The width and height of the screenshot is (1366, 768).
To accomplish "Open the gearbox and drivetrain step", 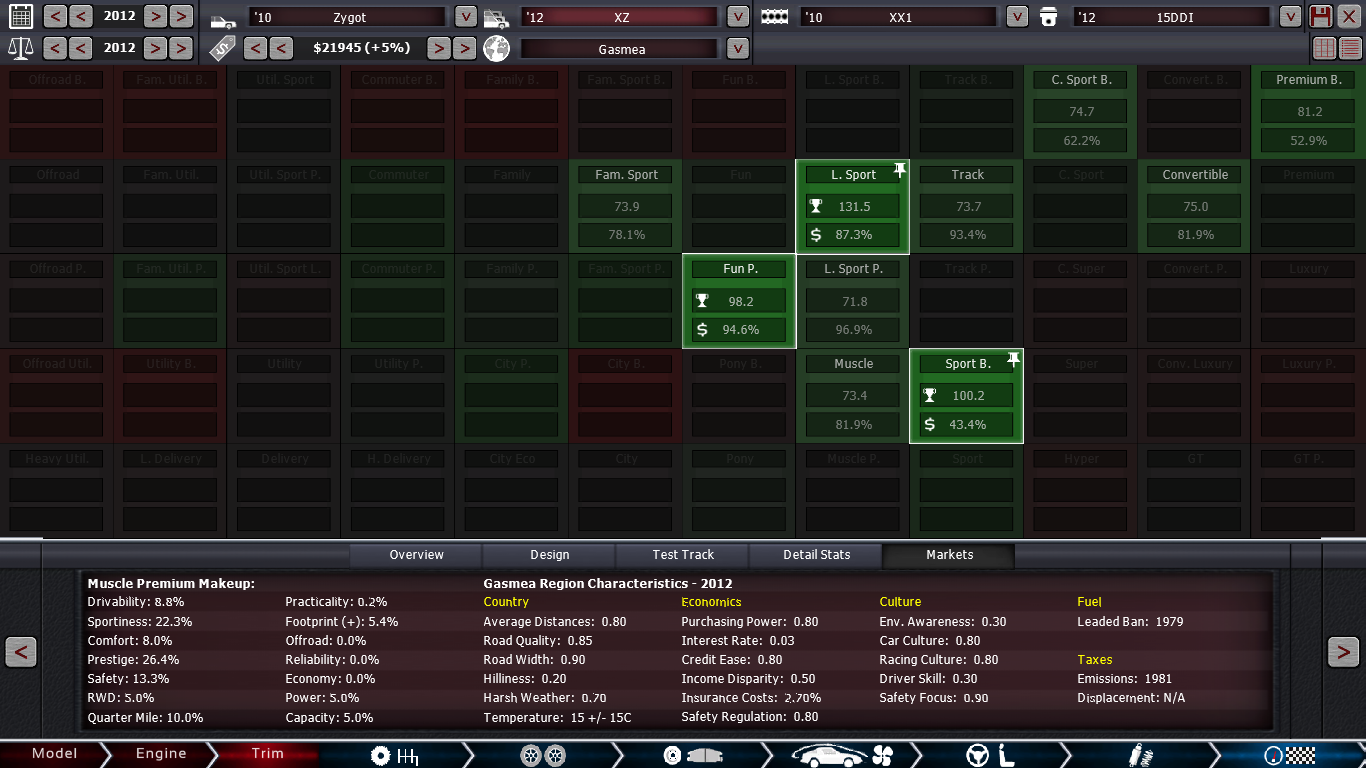I will [x=394, y=756].
